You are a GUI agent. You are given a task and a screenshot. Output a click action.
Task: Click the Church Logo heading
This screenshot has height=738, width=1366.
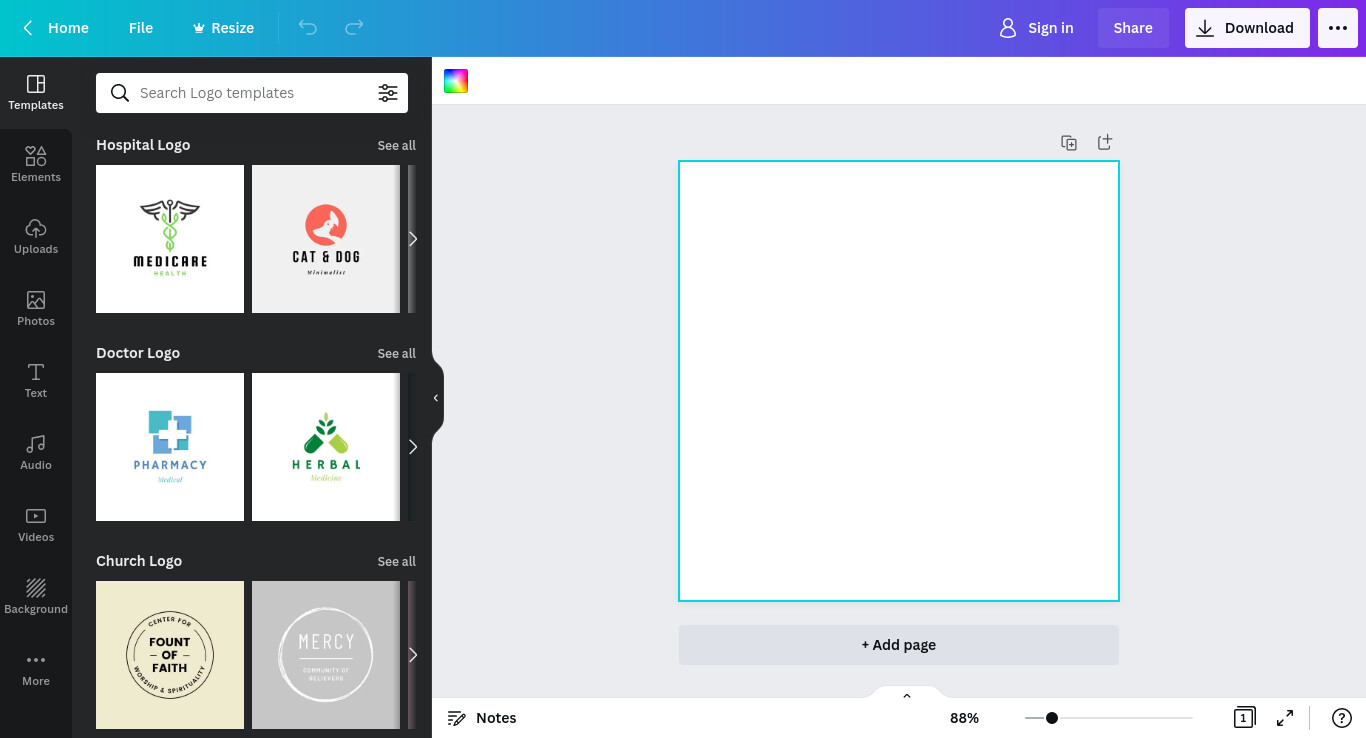[139, 561]
